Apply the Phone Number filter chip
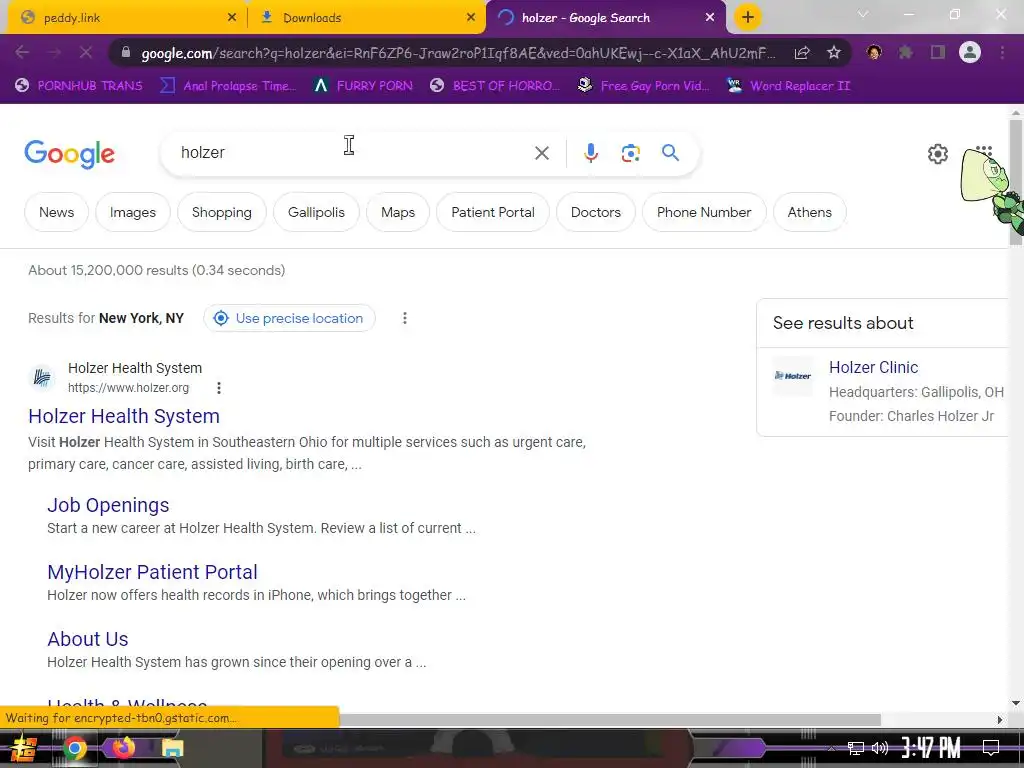1024x768 pixels. pyautogui.click(x=704, y=212)
